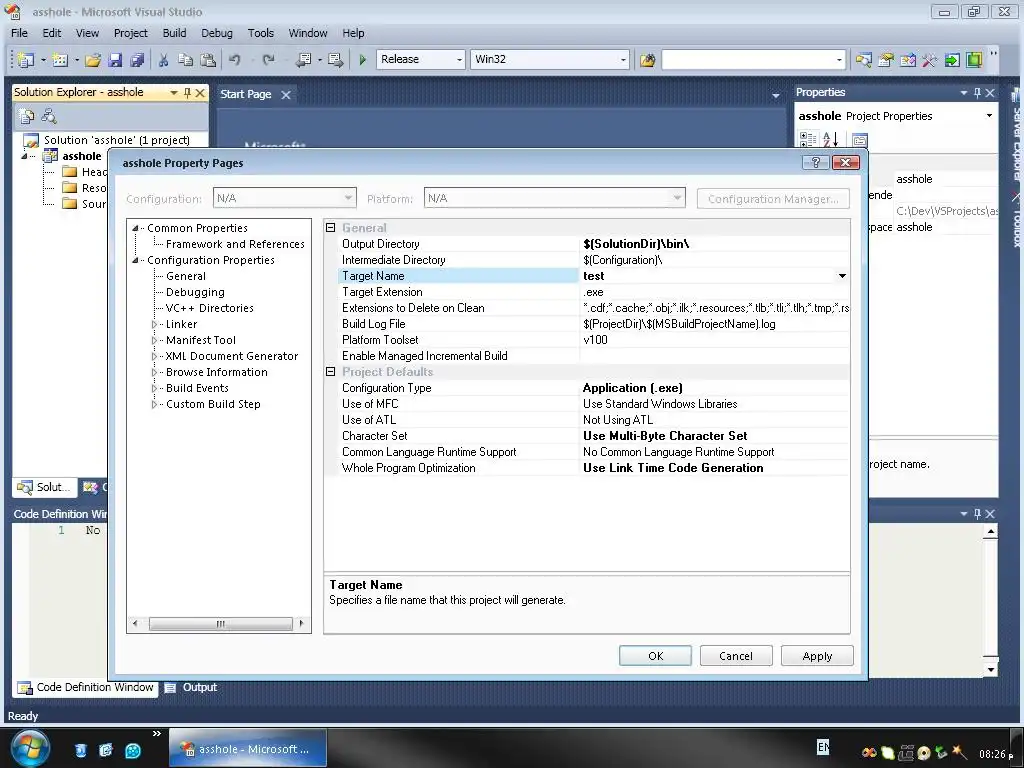
Task: Click the Start Page green arrow toolbar icon
Action: tap(952, 60)
